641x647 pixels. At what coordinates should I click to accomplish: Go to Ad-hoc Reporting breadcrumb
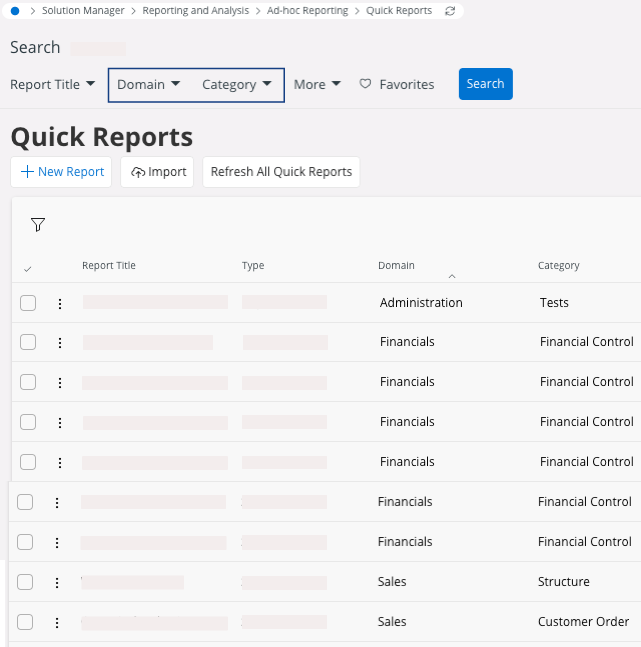307,11
